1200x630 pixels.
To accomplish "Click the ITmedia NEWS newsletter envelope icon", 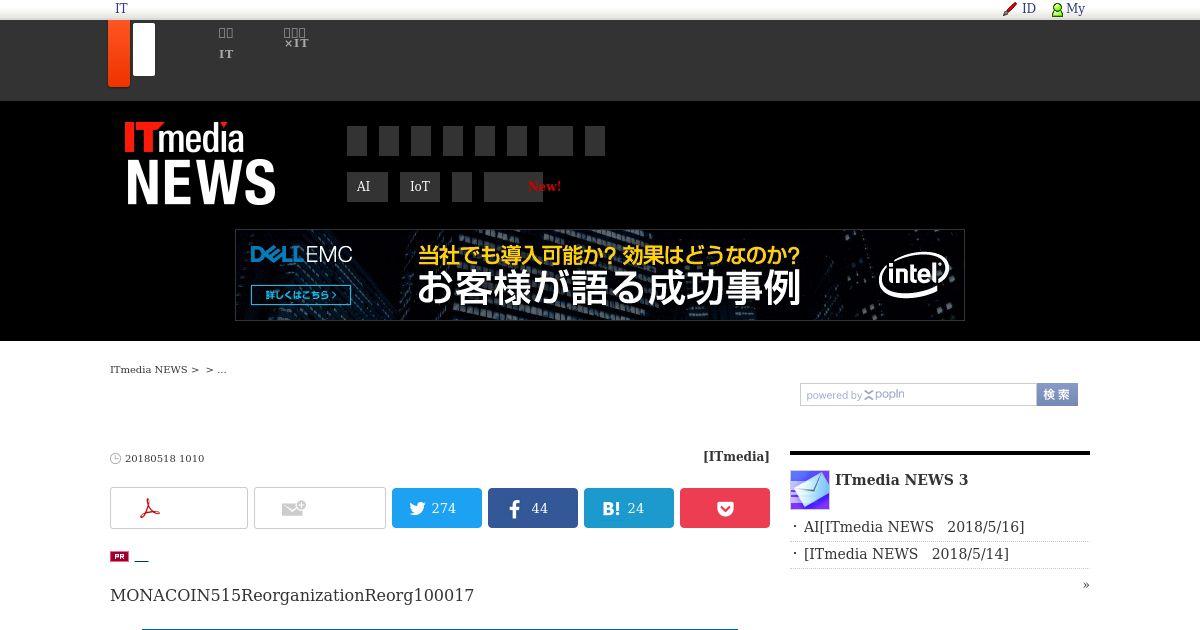I will tap(810, 490).
